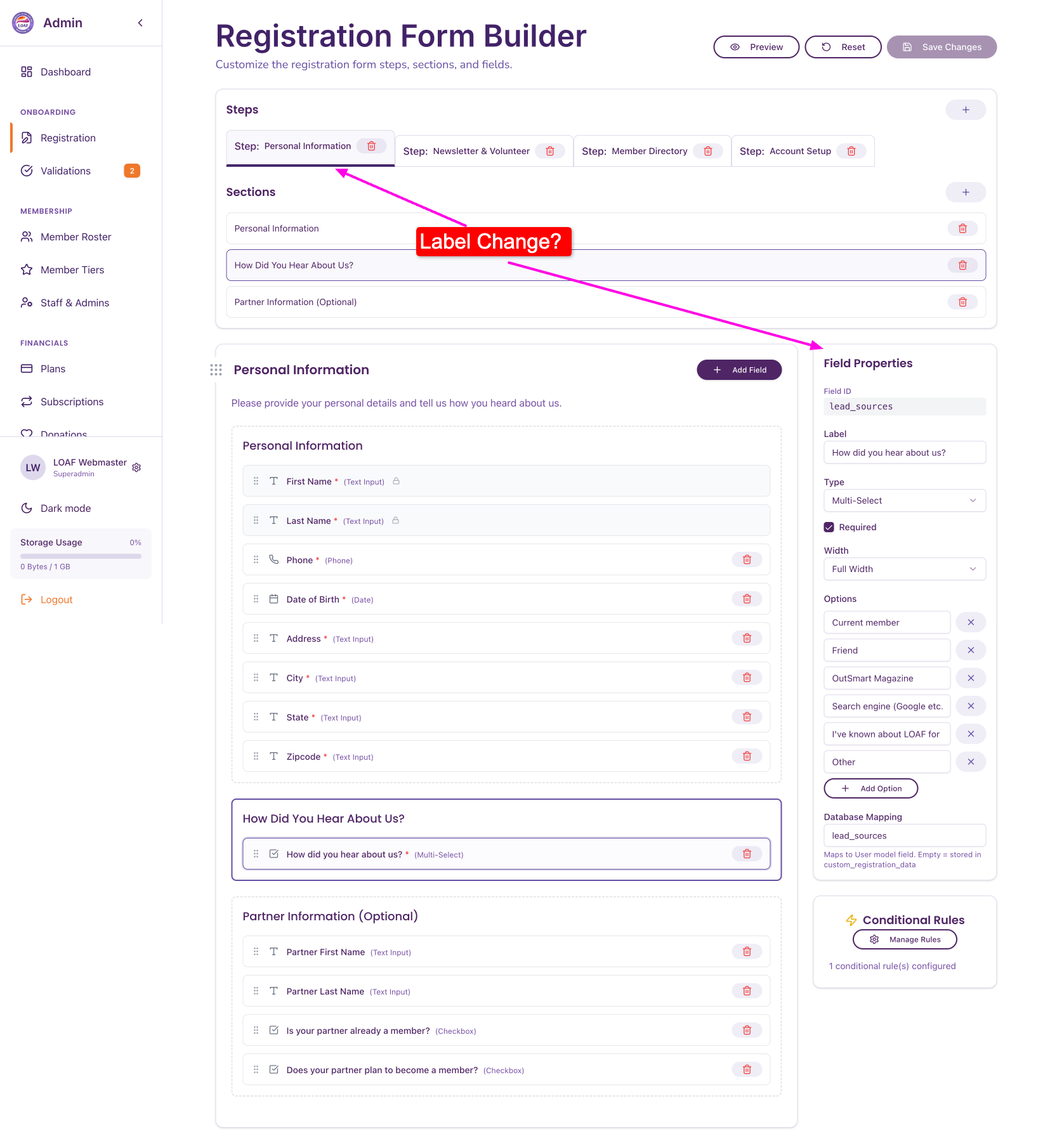Delete the Partner Information (Optional) section
The width and height of the screenshot is (1050, 1148).
pyautogui.click(x=962, y=302)
